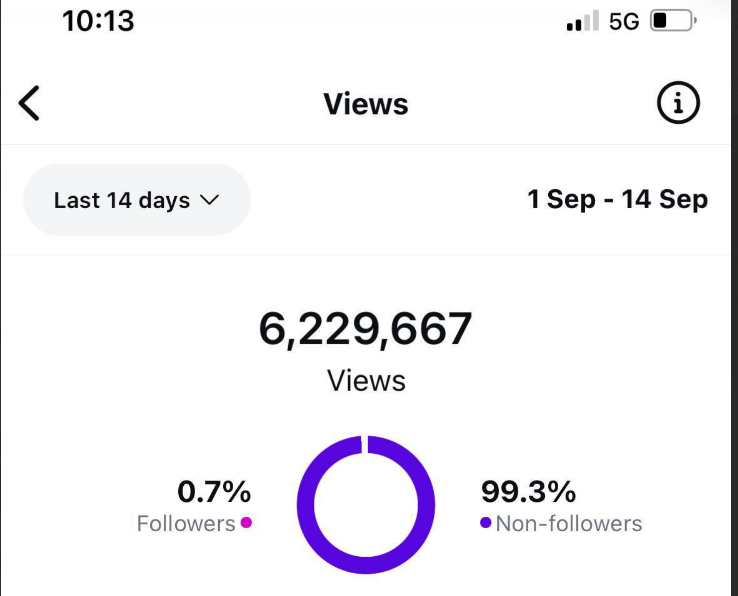Select the Followers legend label
This screenshot has width=738, height=596.
(x=185, y=523)
